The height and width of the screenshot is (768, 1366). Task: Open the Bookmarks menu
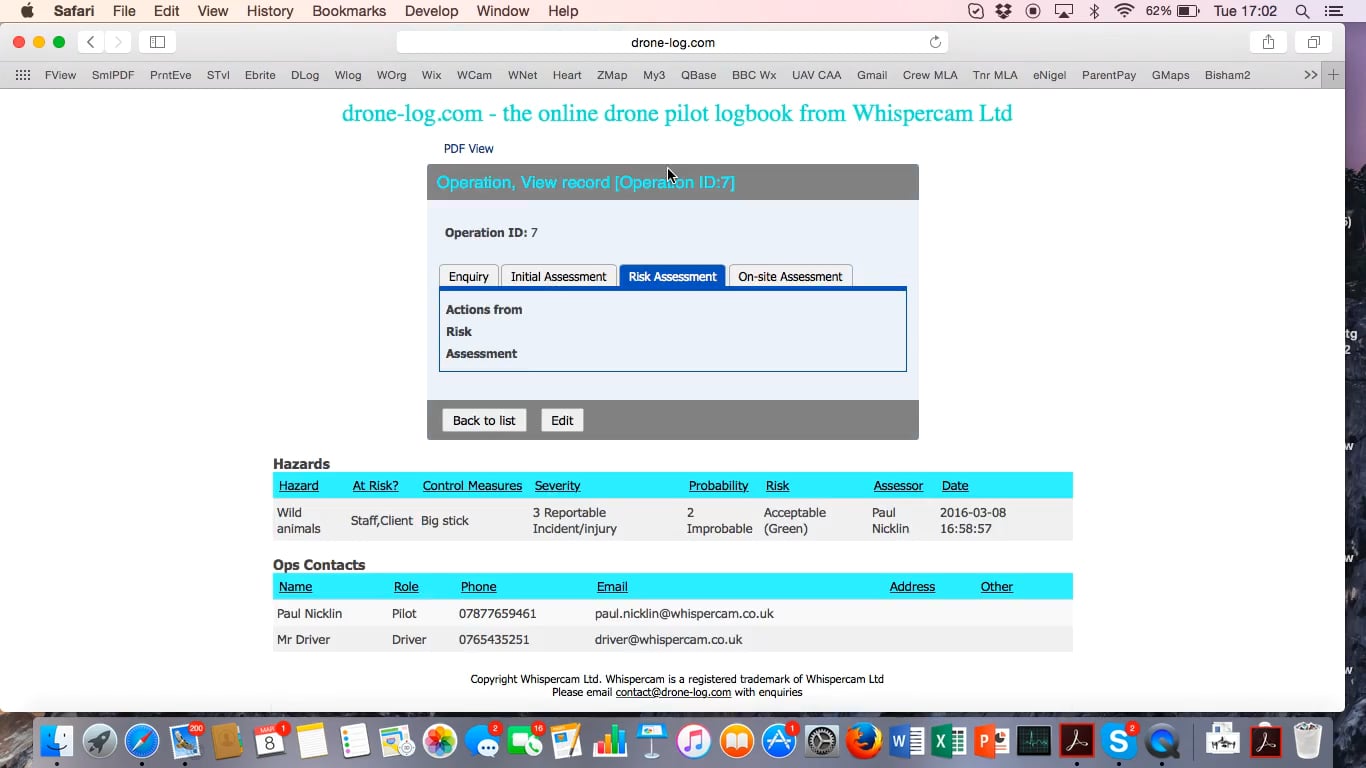[349, 11]
